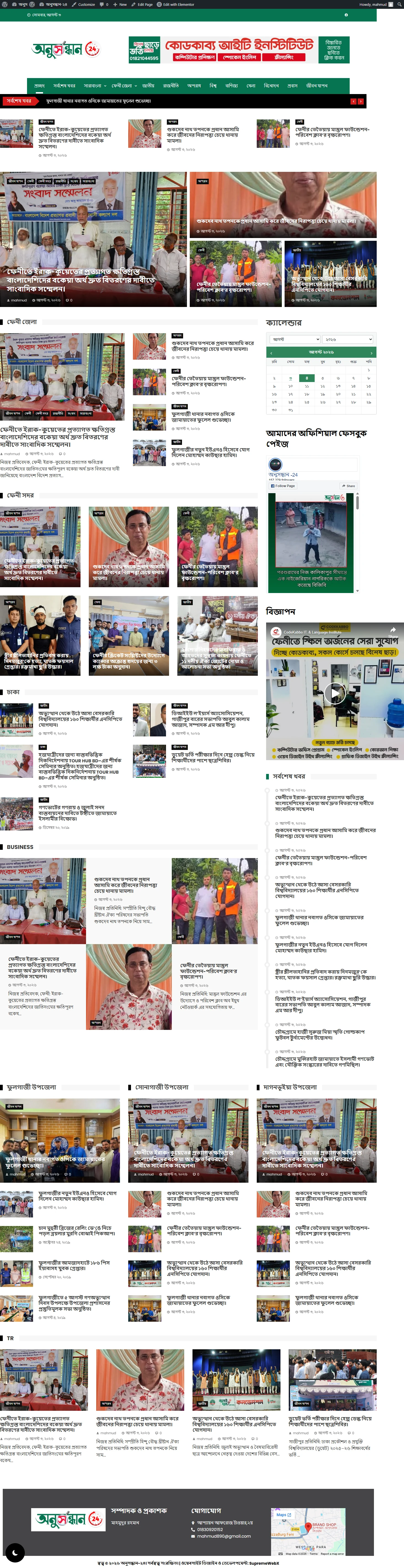The width and height of the screenshot is (404, 1568).
Task: Open the ফেনী জেলা section heading
Action: coord(22,322)
